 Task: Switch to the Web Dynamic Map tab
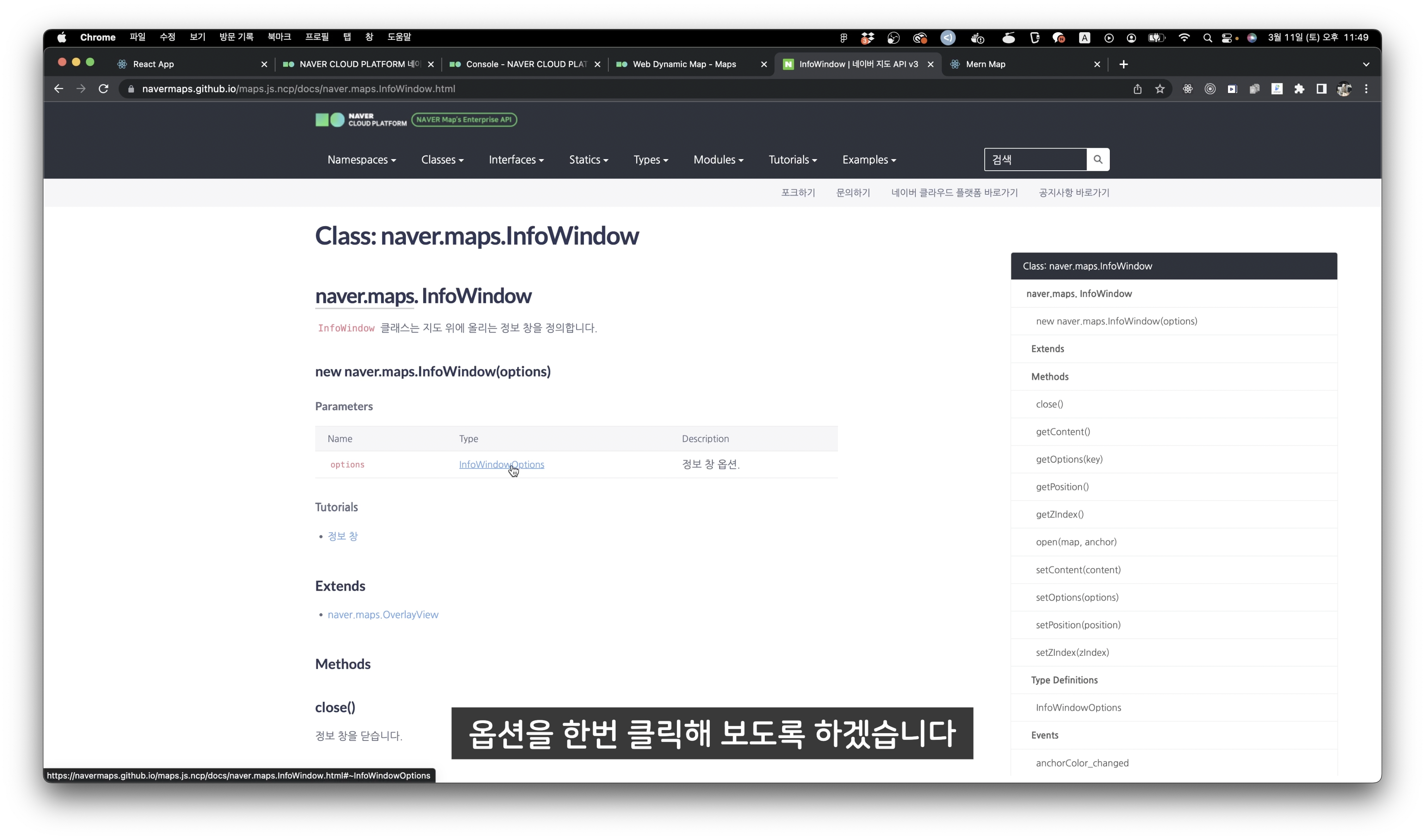coord(691,64)
